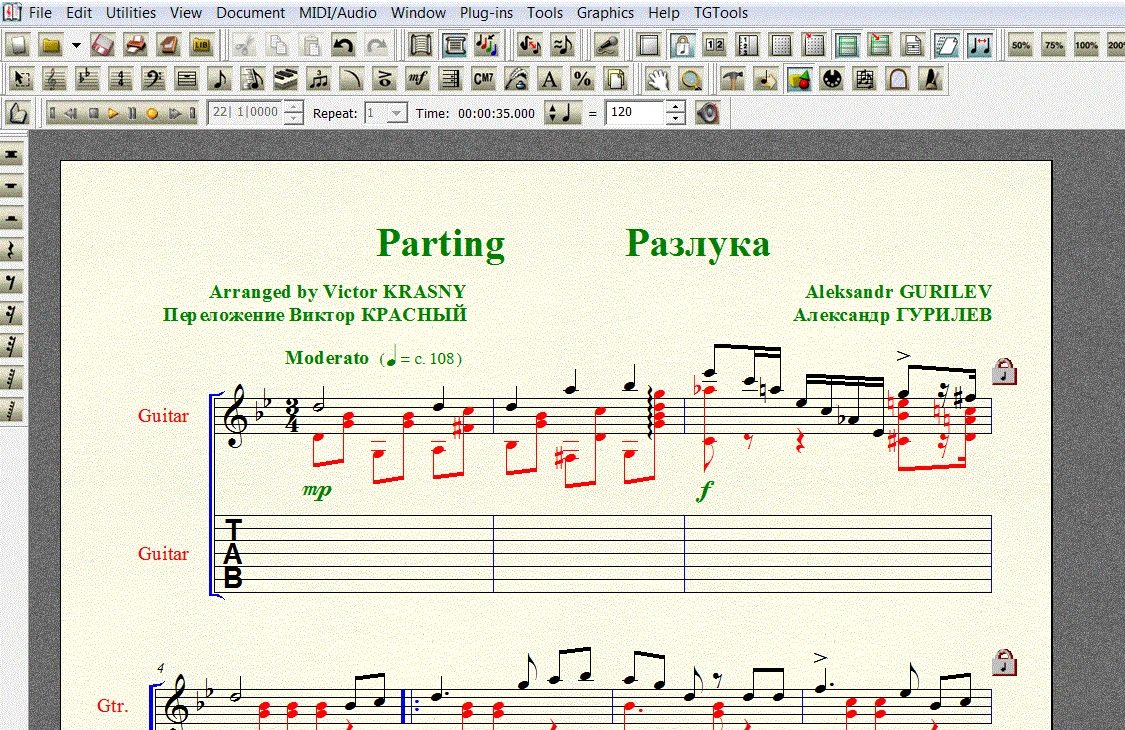
Task: Click the lock icon beside first system
Action: click(x=1004, y=372)
